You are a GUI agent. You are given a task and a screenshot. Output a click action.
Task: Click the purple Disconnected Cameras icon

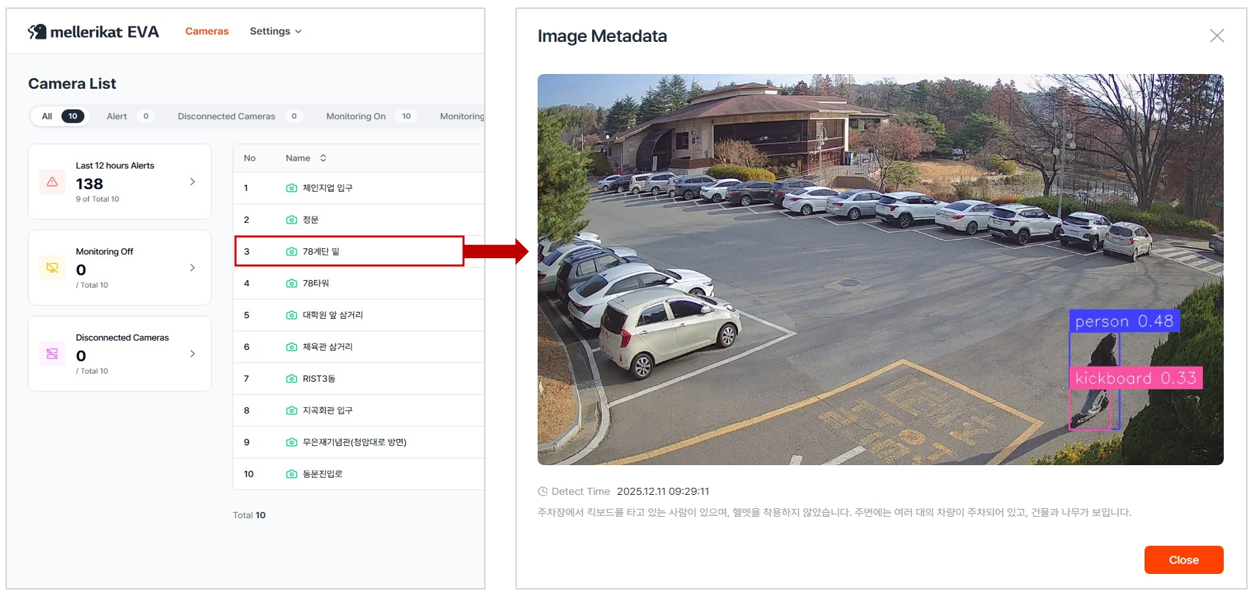(x=52, y=354)
